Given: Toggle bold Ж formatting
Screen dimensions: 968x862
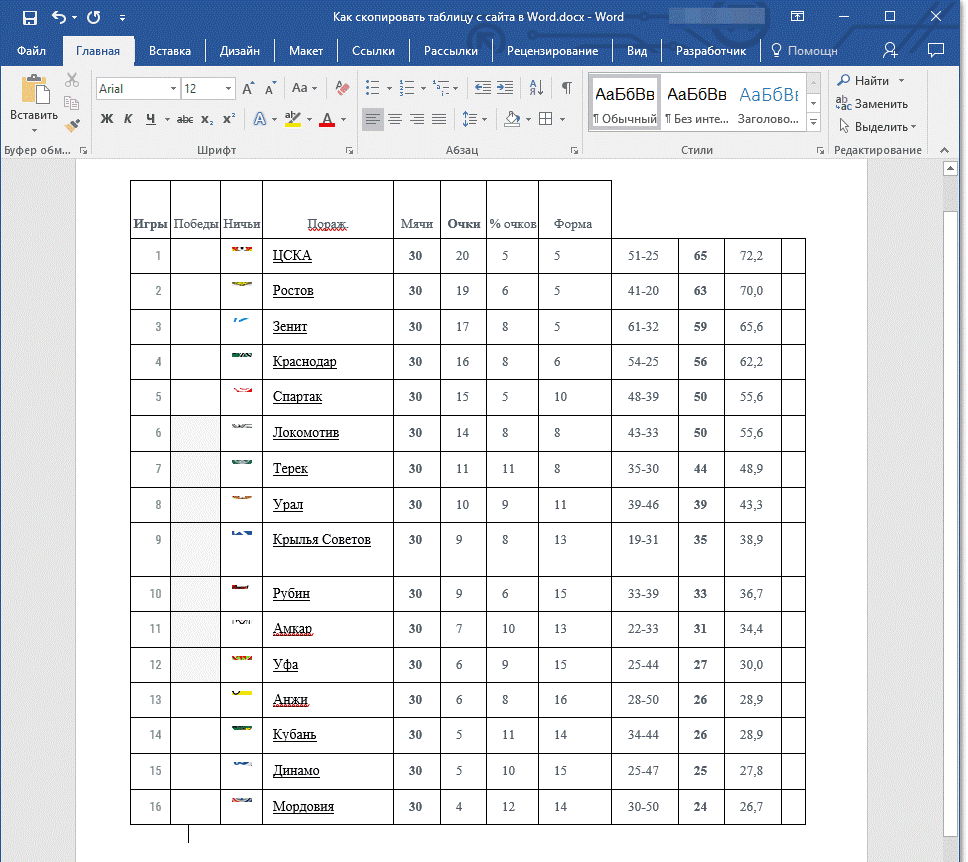Looking at the screenshot, I should (x=107, y=119).
